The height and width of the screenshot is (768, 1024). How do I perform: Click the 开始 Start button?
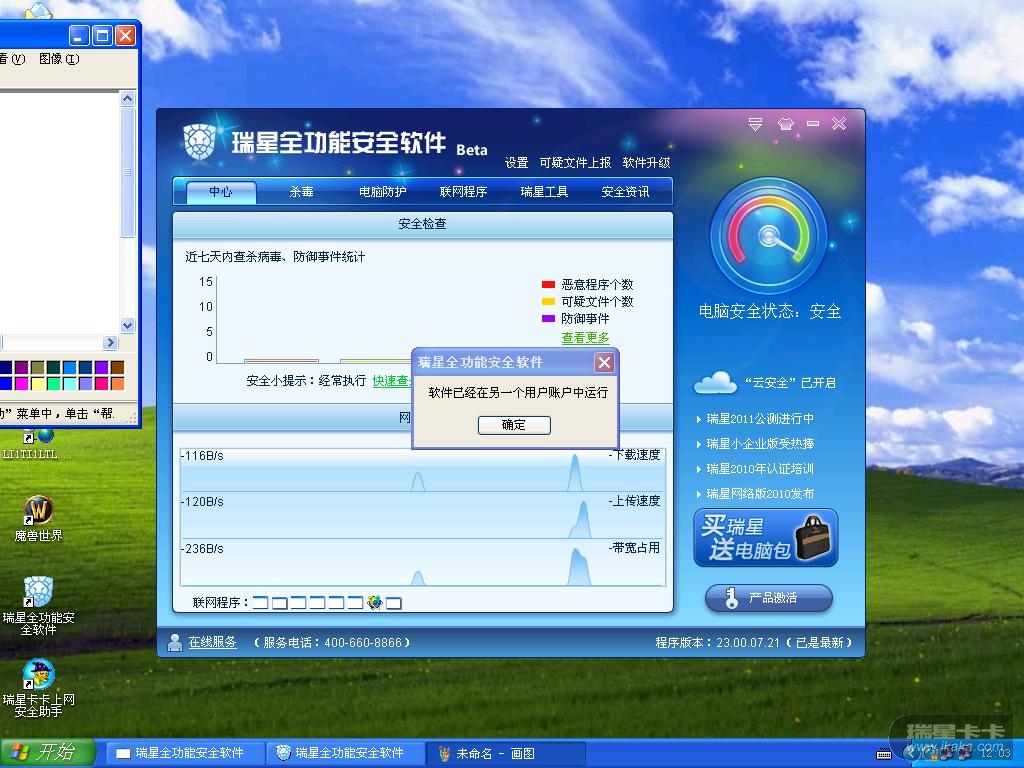tap(47, 752)
